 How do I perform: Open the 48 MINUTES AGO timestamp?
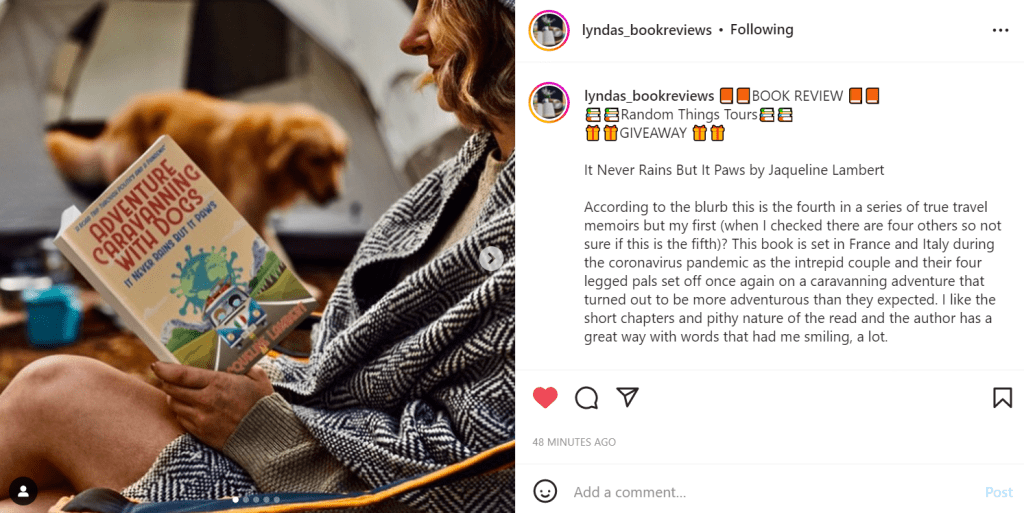574,442
